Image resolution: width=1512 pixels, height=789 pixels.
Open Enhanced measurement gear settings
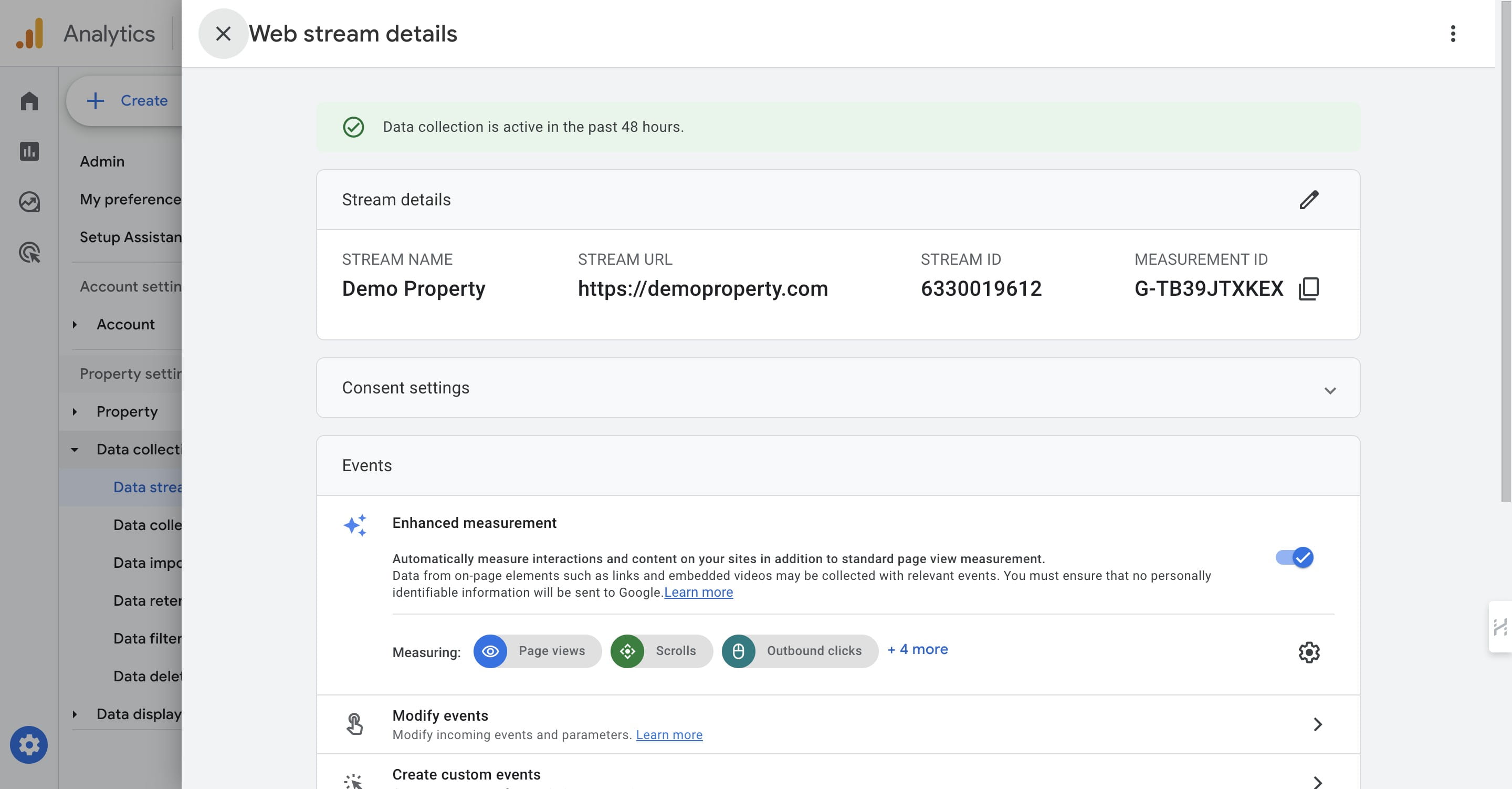pyautogui.click(x=1309, y=651)
